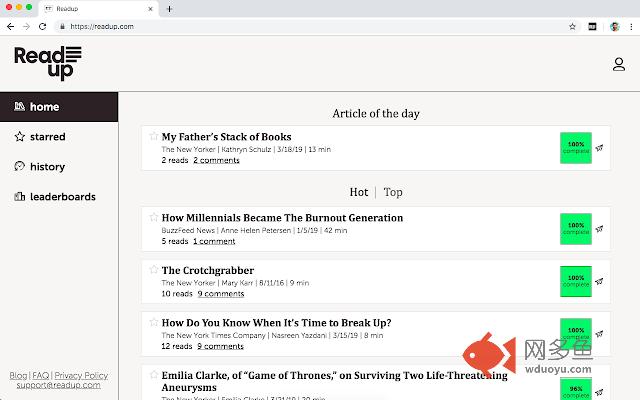Click 100% complete badge on My Father's Stack of Books
Image resolution: width=640 pixels, height=400 pixels.
tap(576, 148)
